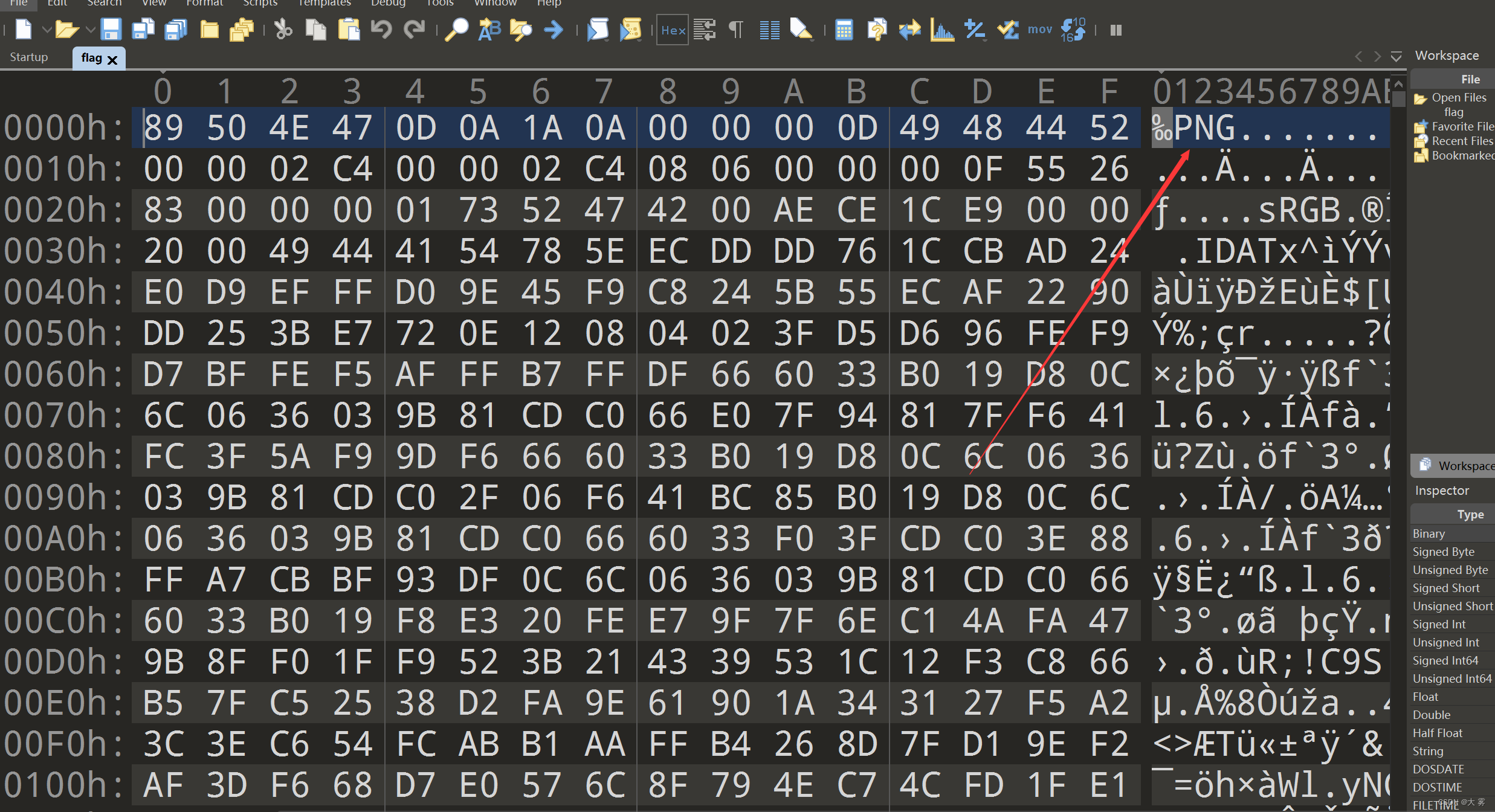
Task: Open the File menu
Action: (17, 3)
